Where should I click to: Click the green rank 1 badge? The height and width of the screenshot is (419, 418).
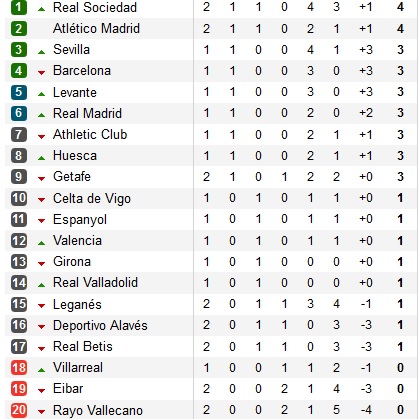19,7
